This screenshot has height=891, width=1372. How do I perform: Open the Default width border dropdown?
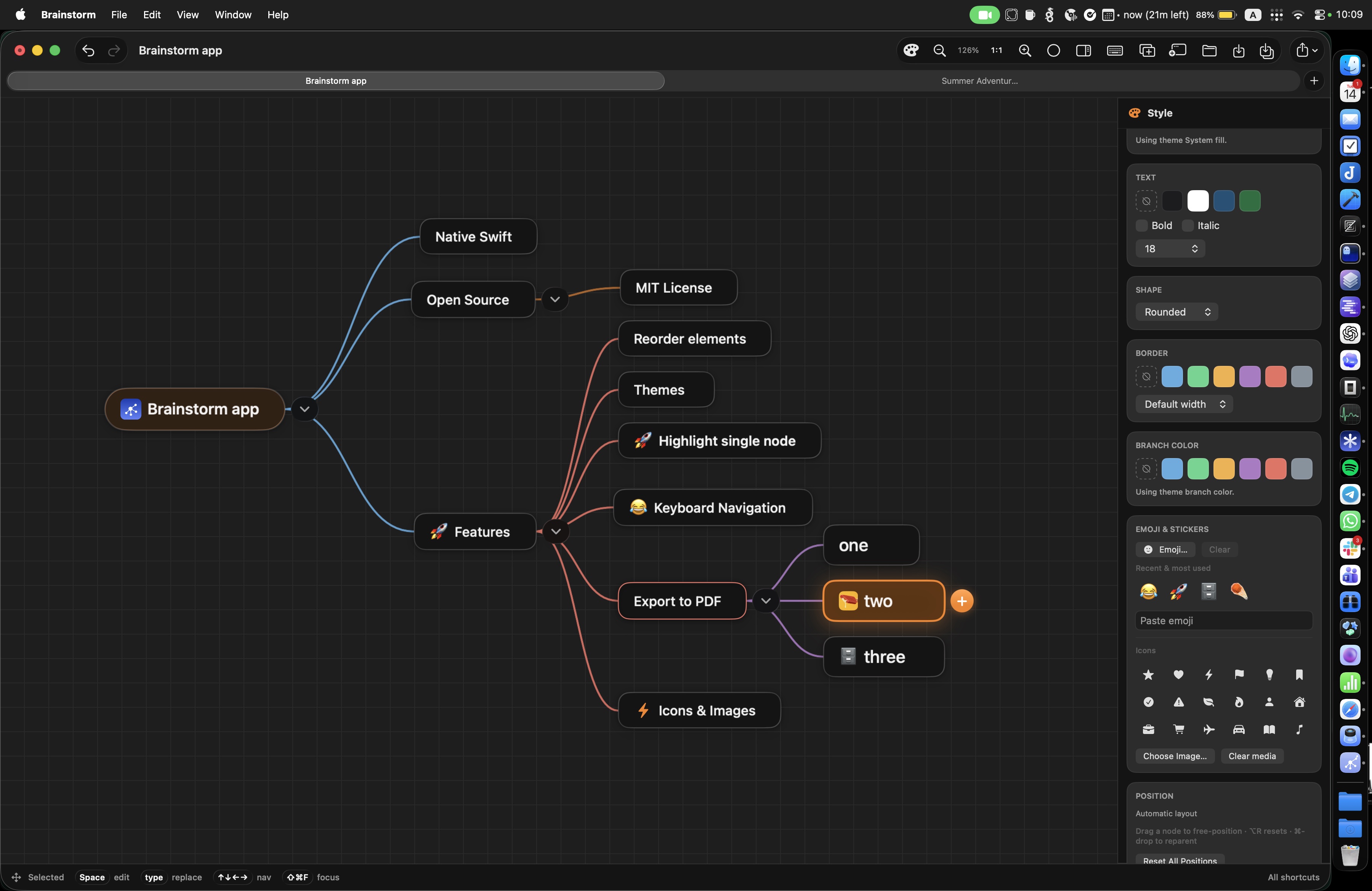[1184, 404]
